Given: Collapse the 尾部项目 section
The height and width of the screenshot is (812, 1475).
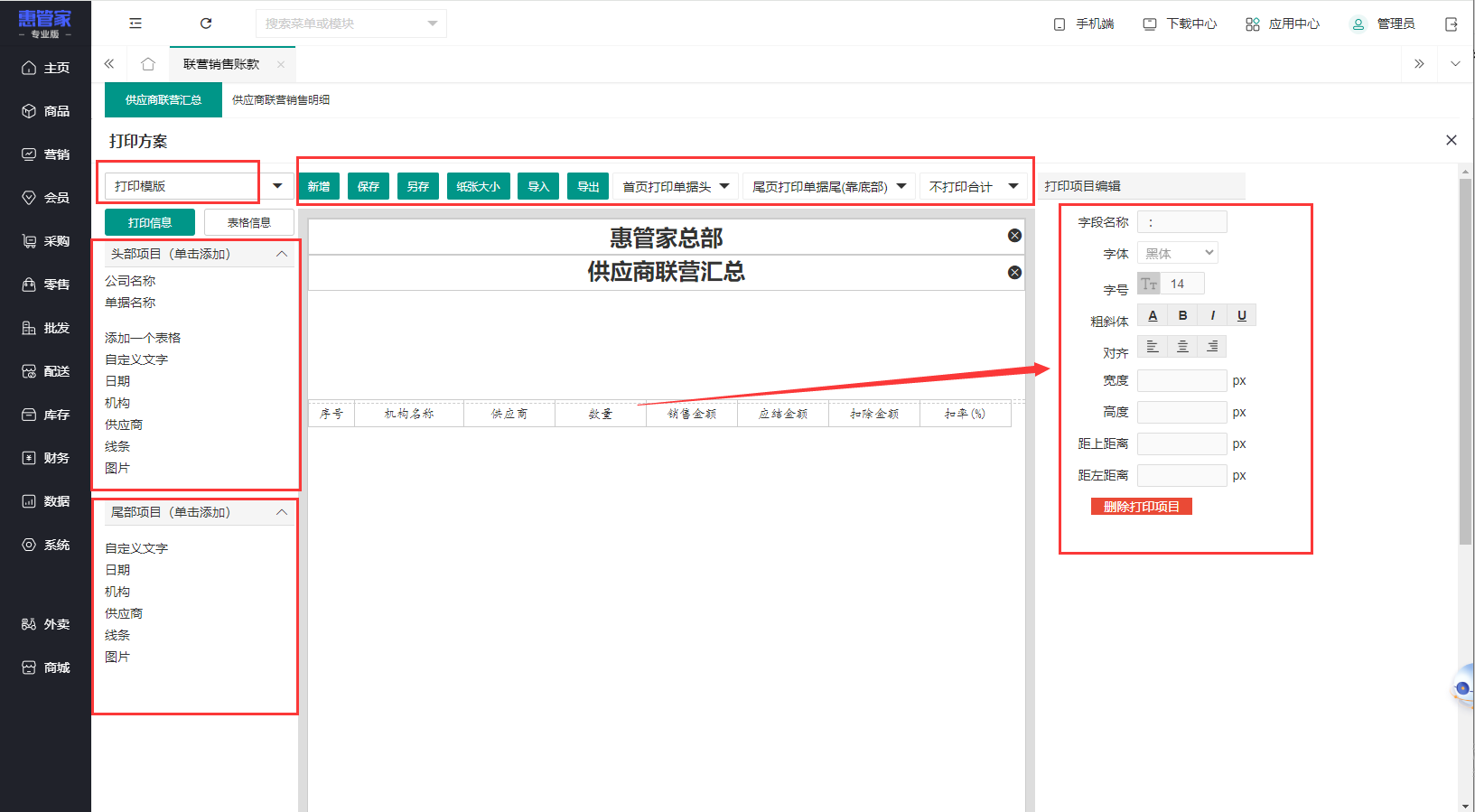Looking at the screenshot, I should point(282,512).
